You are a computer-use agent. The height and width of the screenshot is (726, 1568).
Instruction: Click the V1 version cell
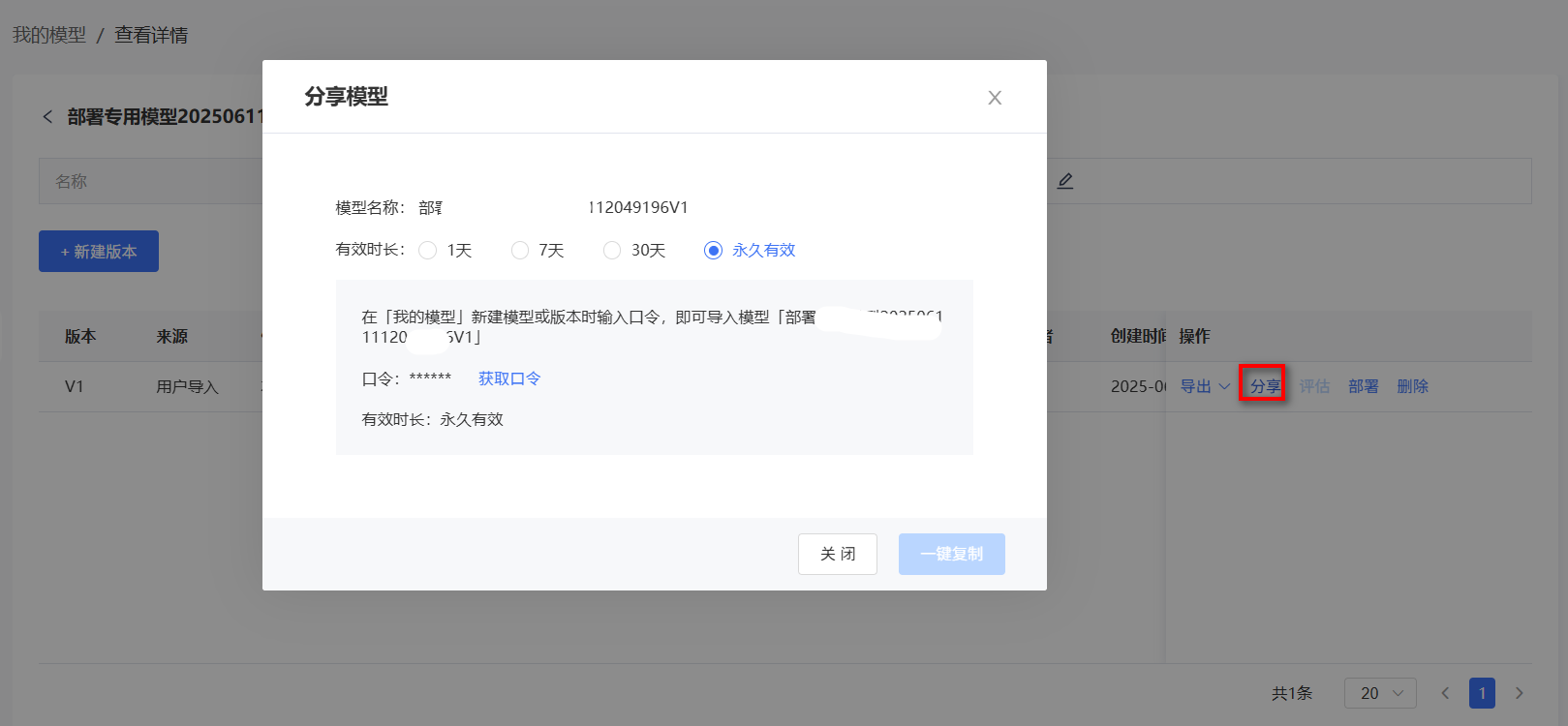click(75, 386)
